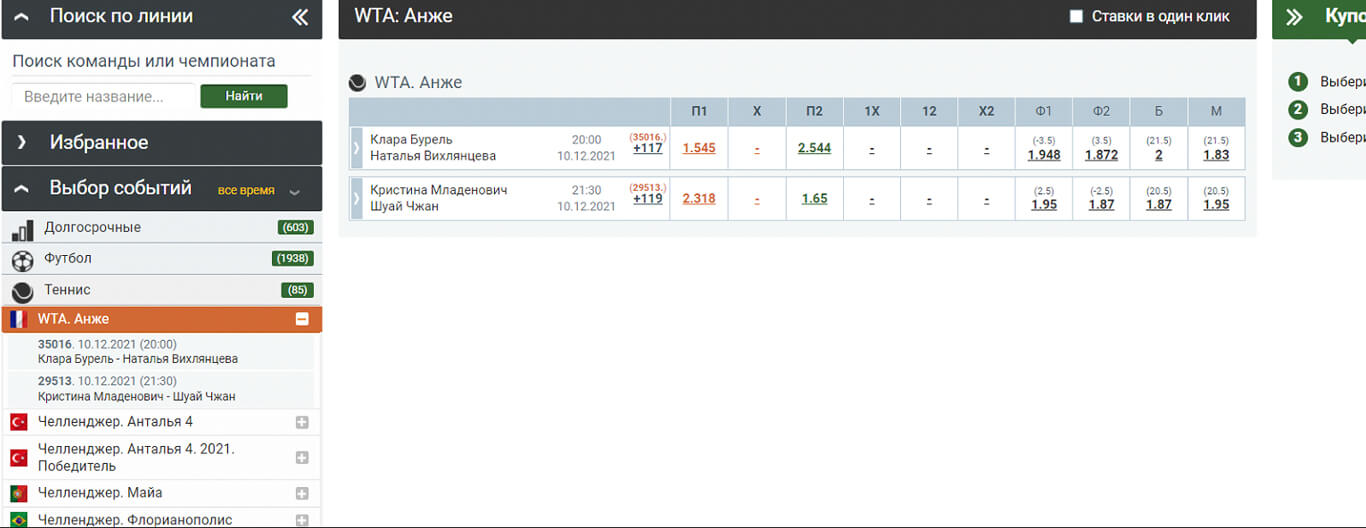Click the Футбол soccer ball icon
Screen dimensions: 1366x528
coord(22,260)
